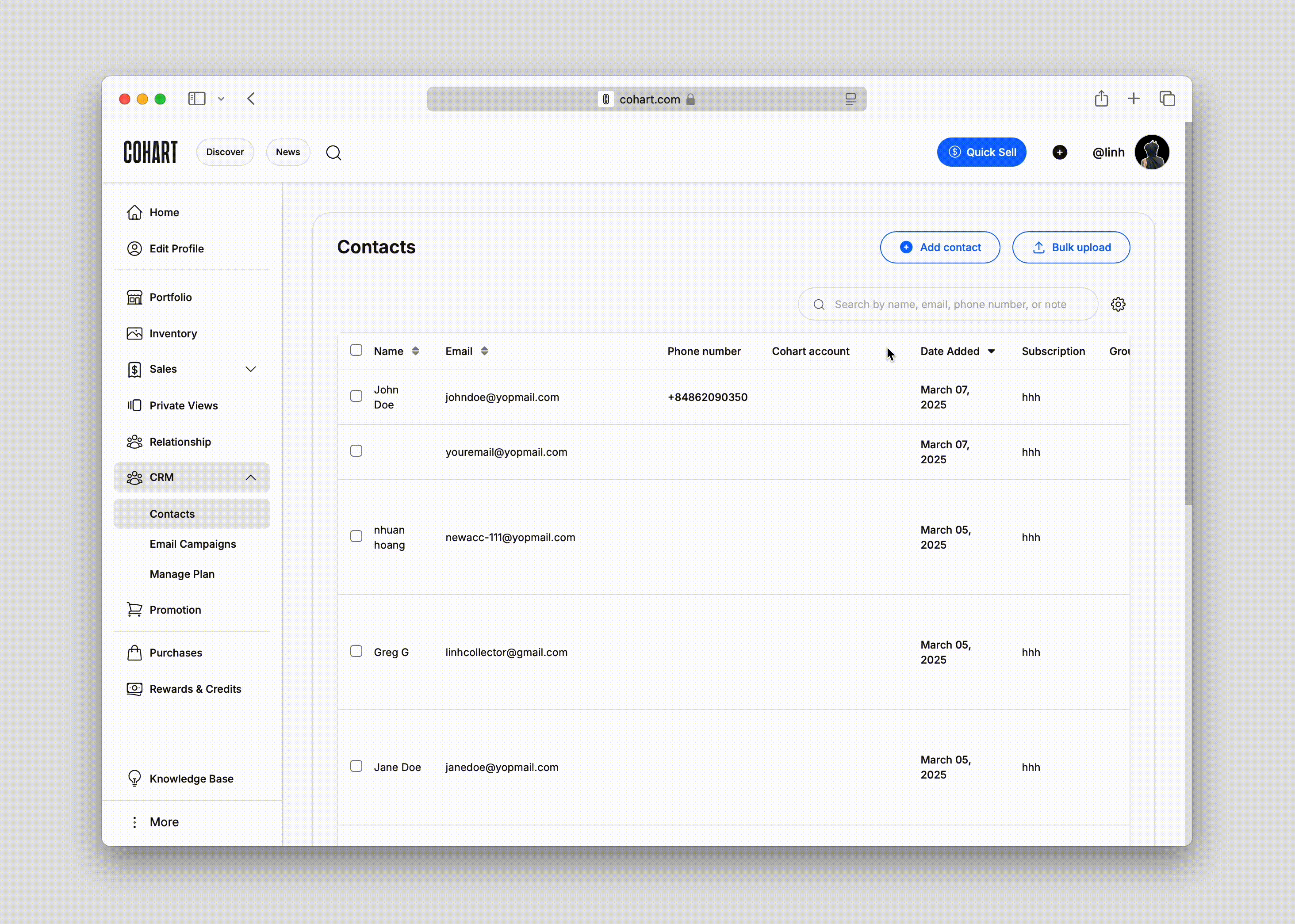Sort contacts by Date Added arrow

coord(991,351)
